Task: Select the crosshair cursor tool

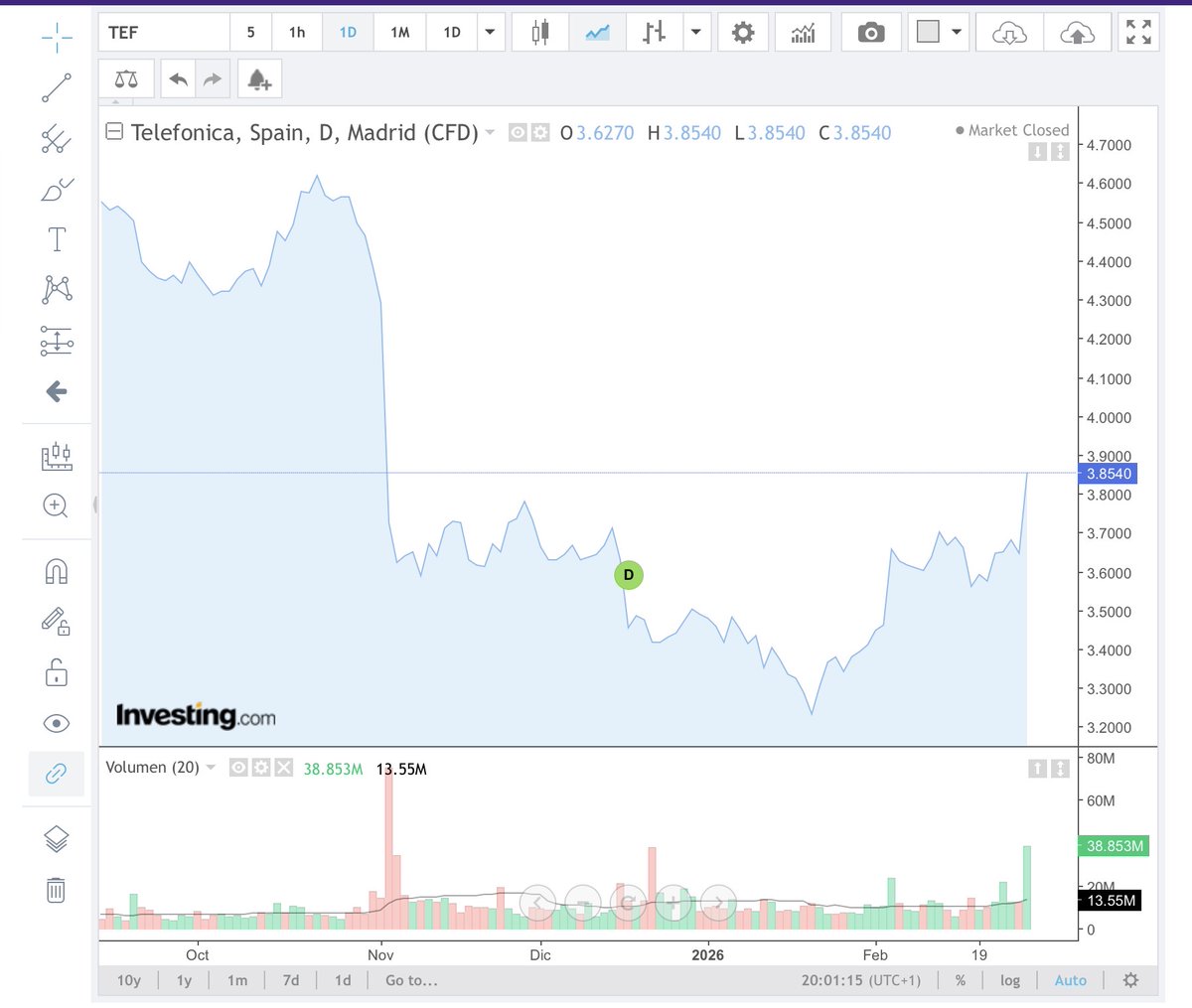Action: pyautogui.click(x=57, y=38)
